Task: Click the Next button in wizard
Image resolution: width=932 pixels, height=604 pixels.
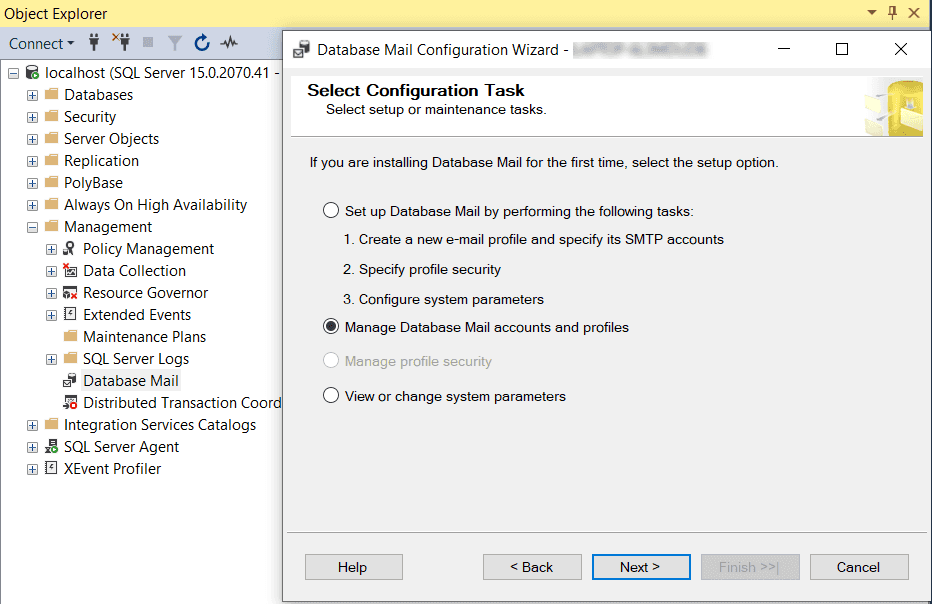Action: 640,567
